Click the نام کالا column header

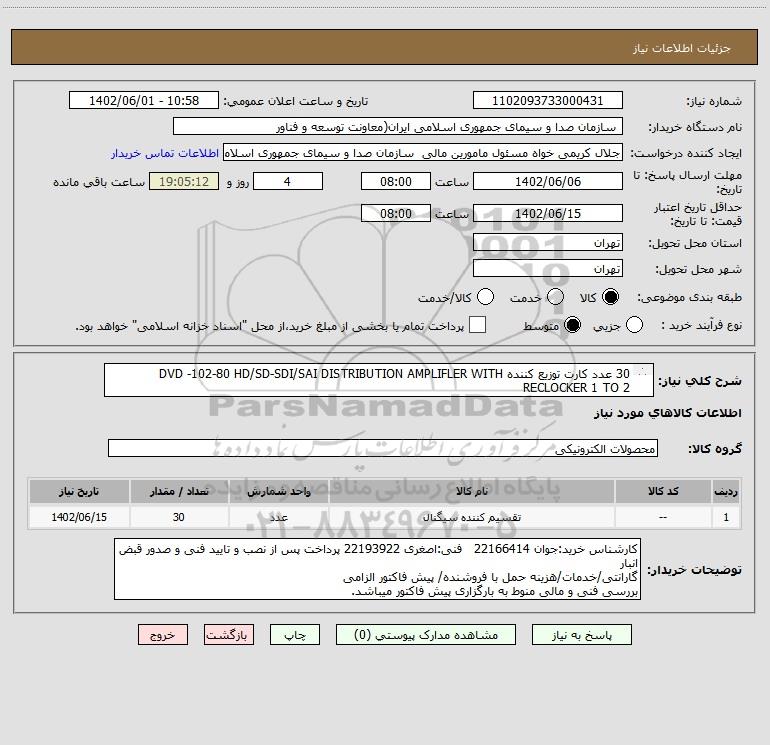click(x=471, y=491)
